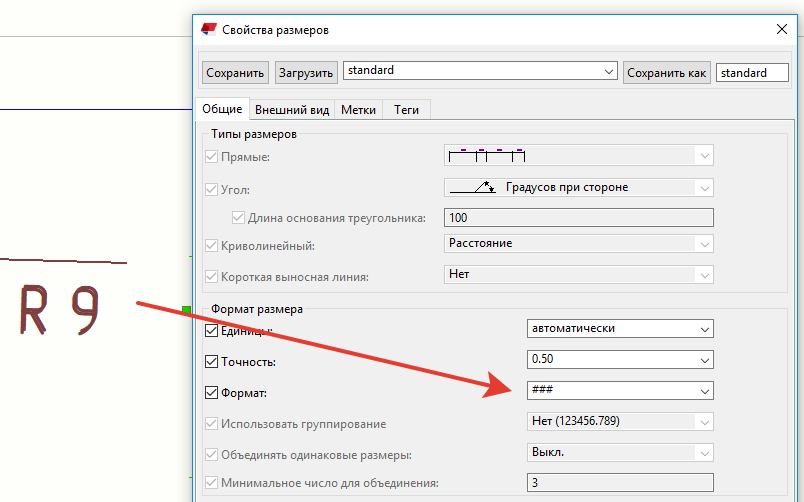Switch to the Теги tab
804x502 pixels.
pos(407,110)
